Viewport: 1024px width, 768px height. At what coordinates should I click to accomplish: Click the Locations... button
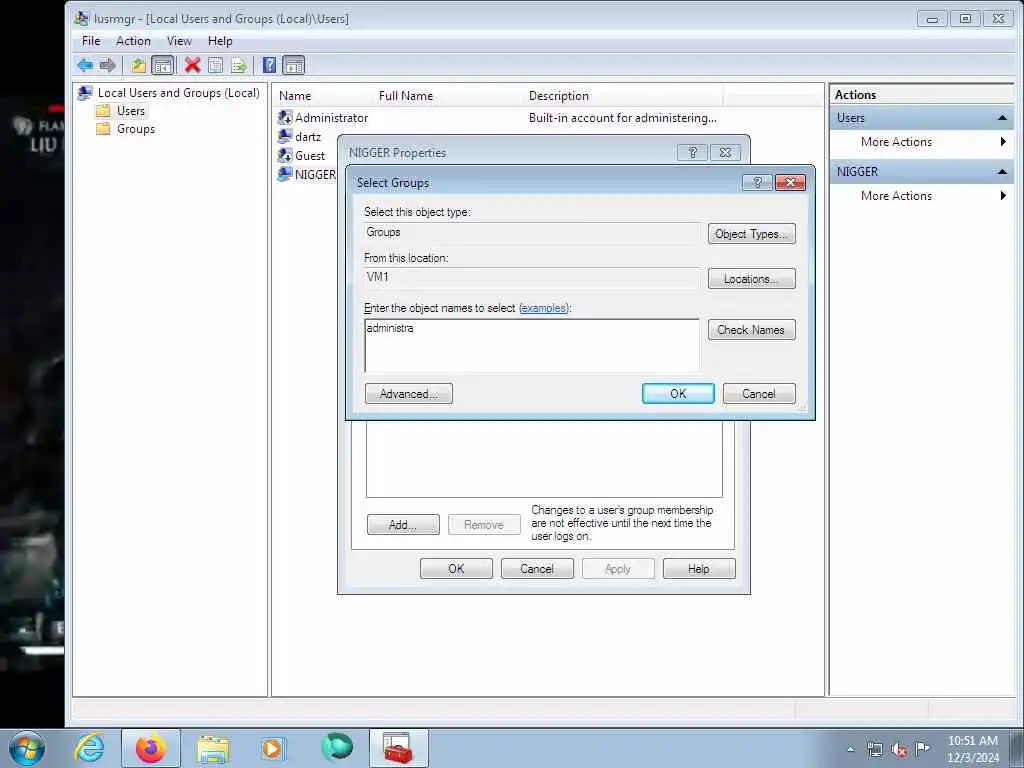752,279
